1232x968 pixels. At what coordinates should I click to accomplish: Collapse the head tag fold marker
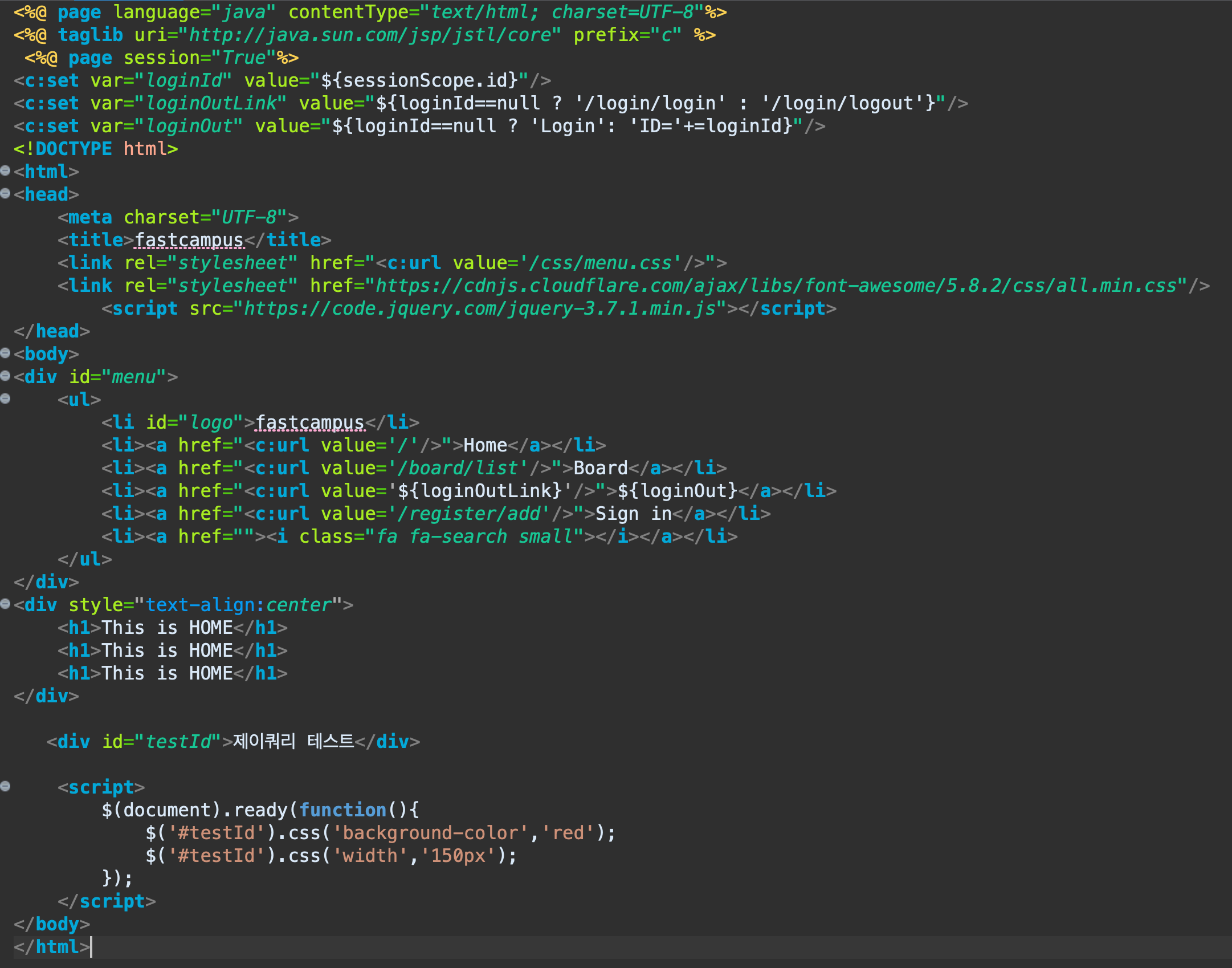[5, 193]
